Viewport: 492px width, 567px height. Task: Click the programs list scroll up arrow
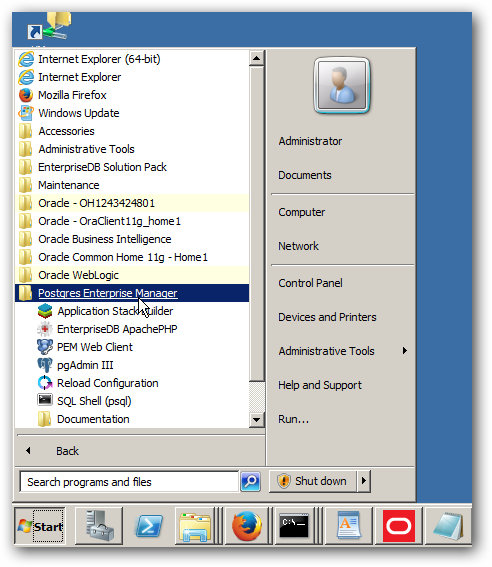pyautogui.click(x=256, y=58)
